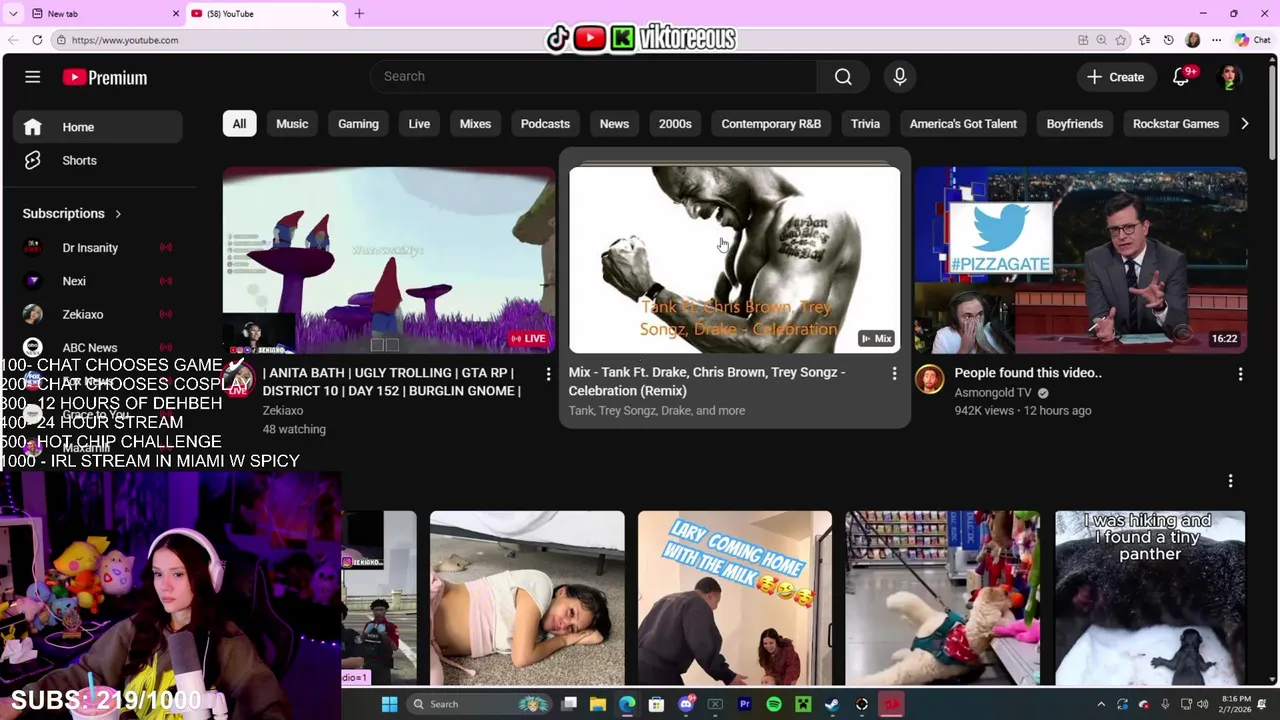
Task: Click the YouTube Premium logo
Action: [105, 77]
